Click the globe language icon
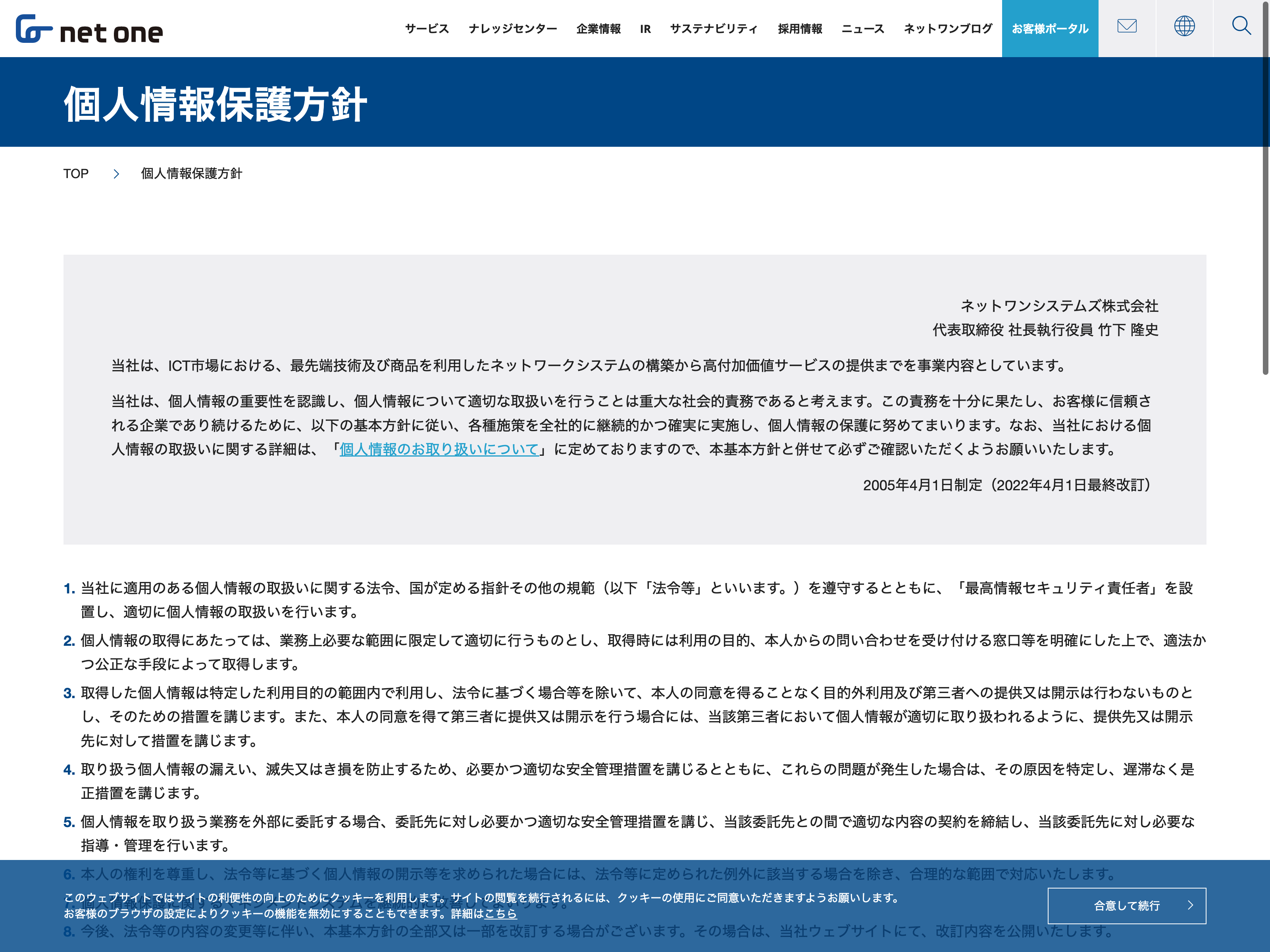The width and height of the screenshot is (1270, 952). [1184, 27]
